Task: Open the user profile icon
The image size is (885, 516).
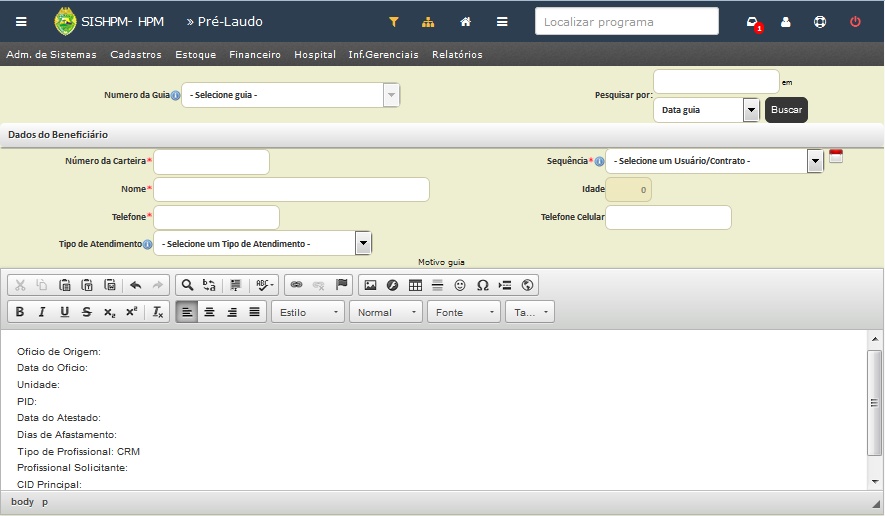Action: (x=786, y=22)
